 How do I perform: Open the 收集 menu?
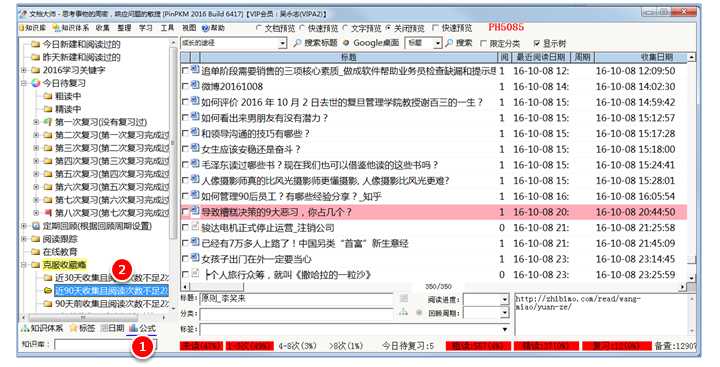coord(103,28)
